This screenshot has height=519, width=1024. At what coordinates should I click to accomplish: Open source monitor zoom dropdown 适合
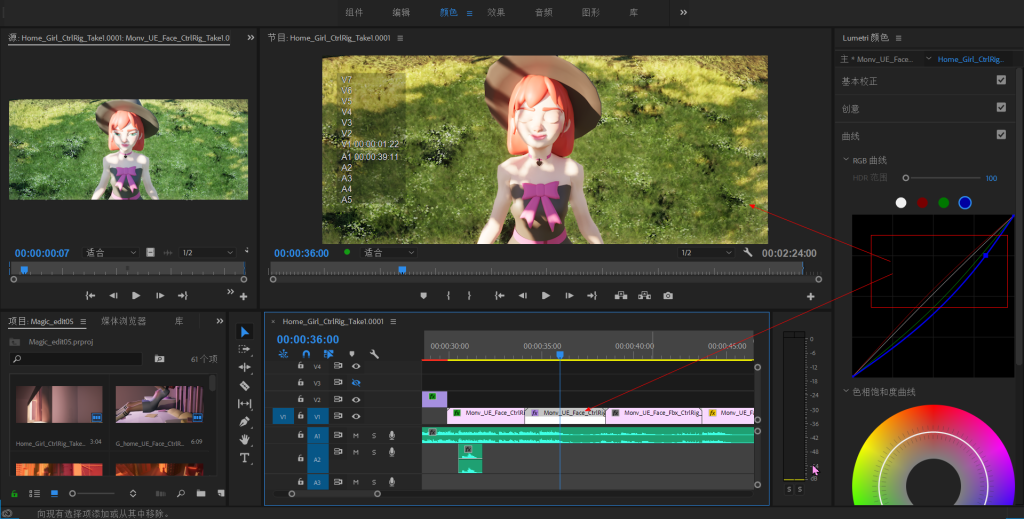[110, 253]
